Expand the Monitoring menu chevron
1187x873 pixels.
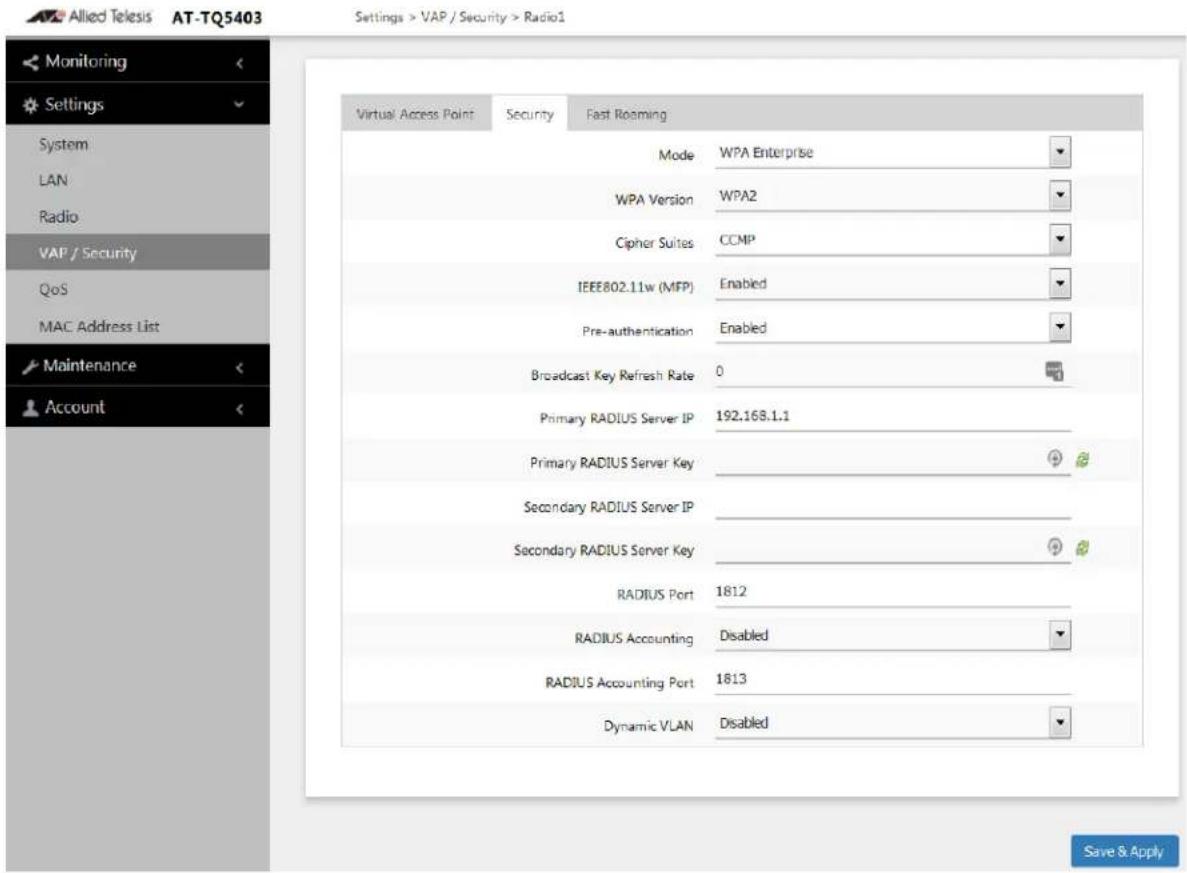click(x=240, y=63)
